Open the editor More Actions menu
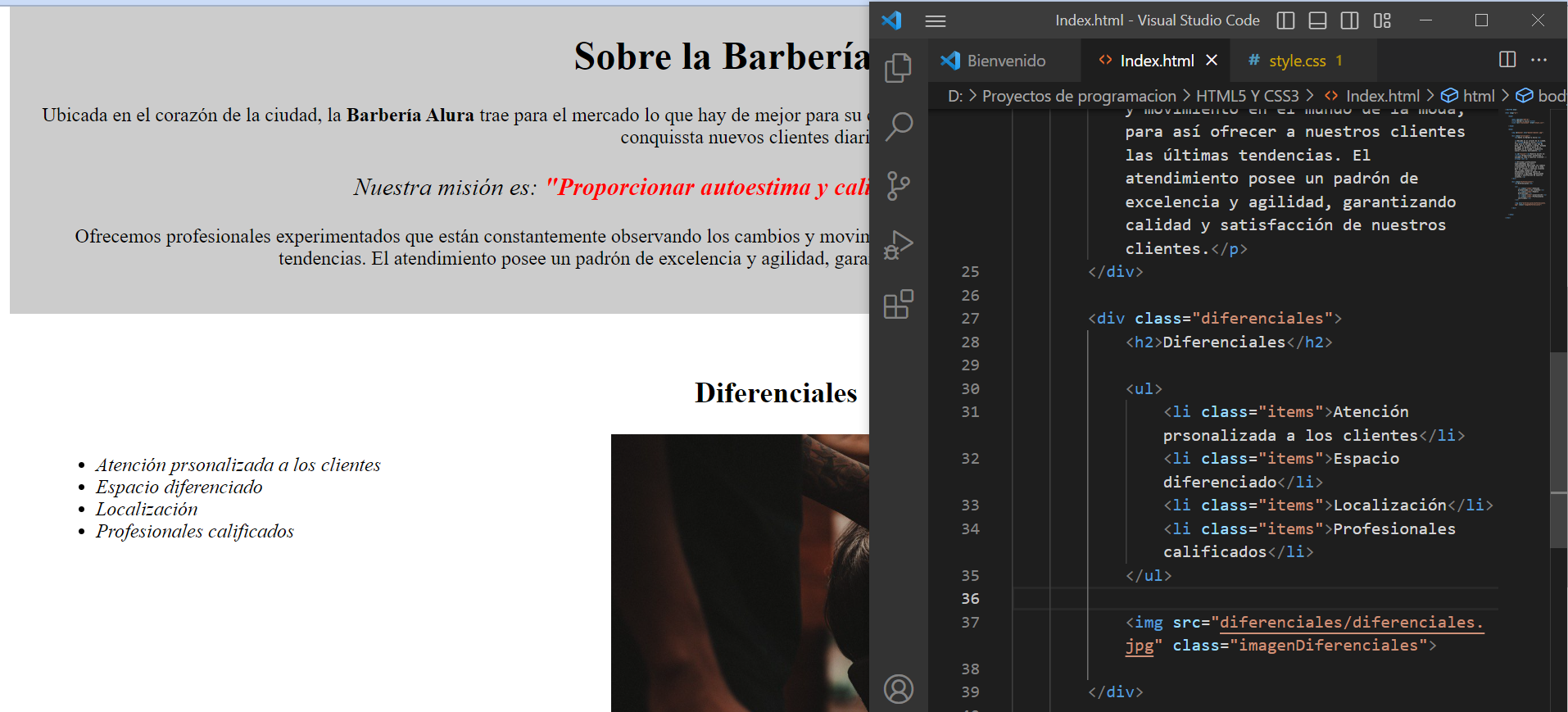Screen dimensions: 1568x712 click(x=1539, y=60)
